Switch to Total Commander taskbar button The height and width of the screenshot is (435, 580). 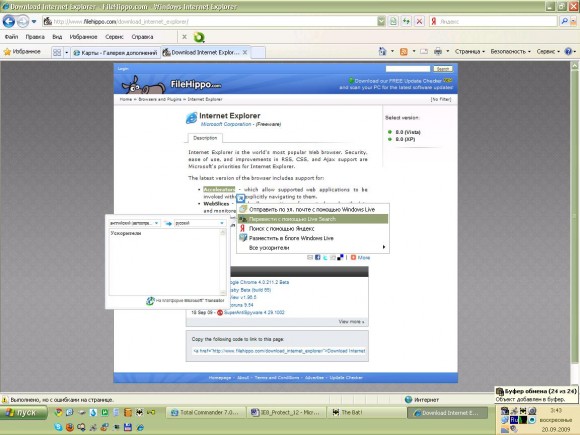(206, 412)
